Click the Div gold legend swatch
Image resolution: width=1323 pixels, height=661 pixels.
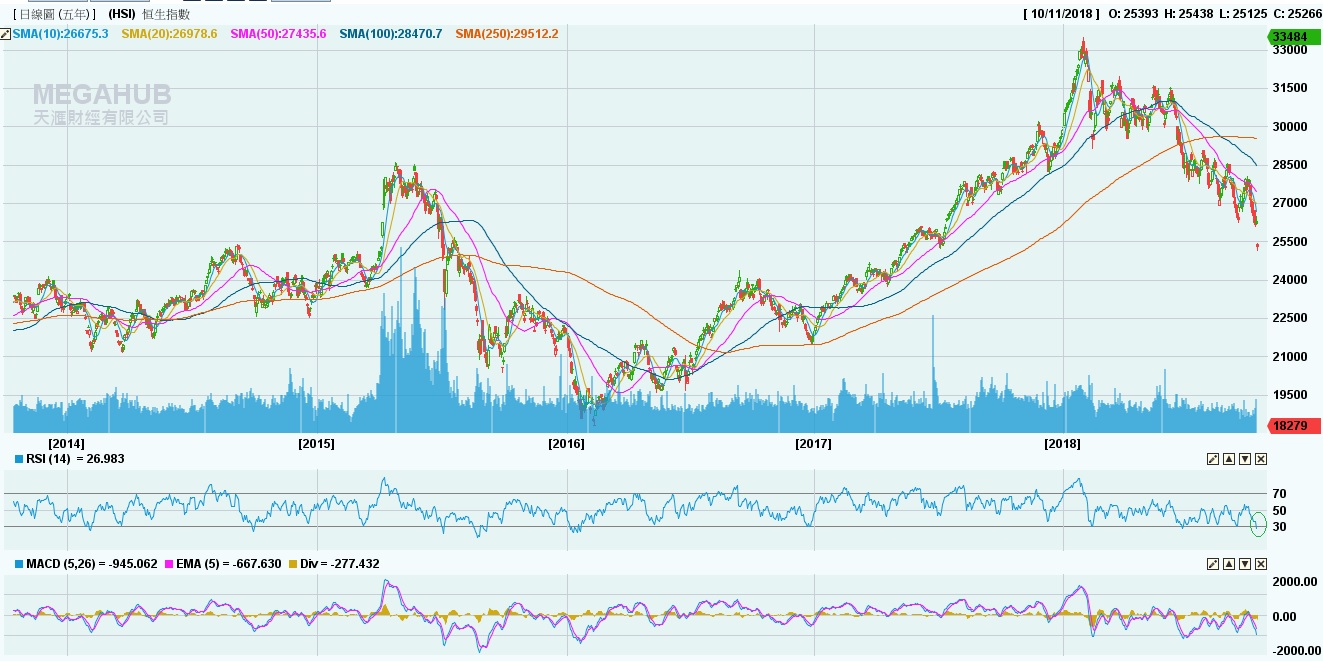click(x=292, y=564)
